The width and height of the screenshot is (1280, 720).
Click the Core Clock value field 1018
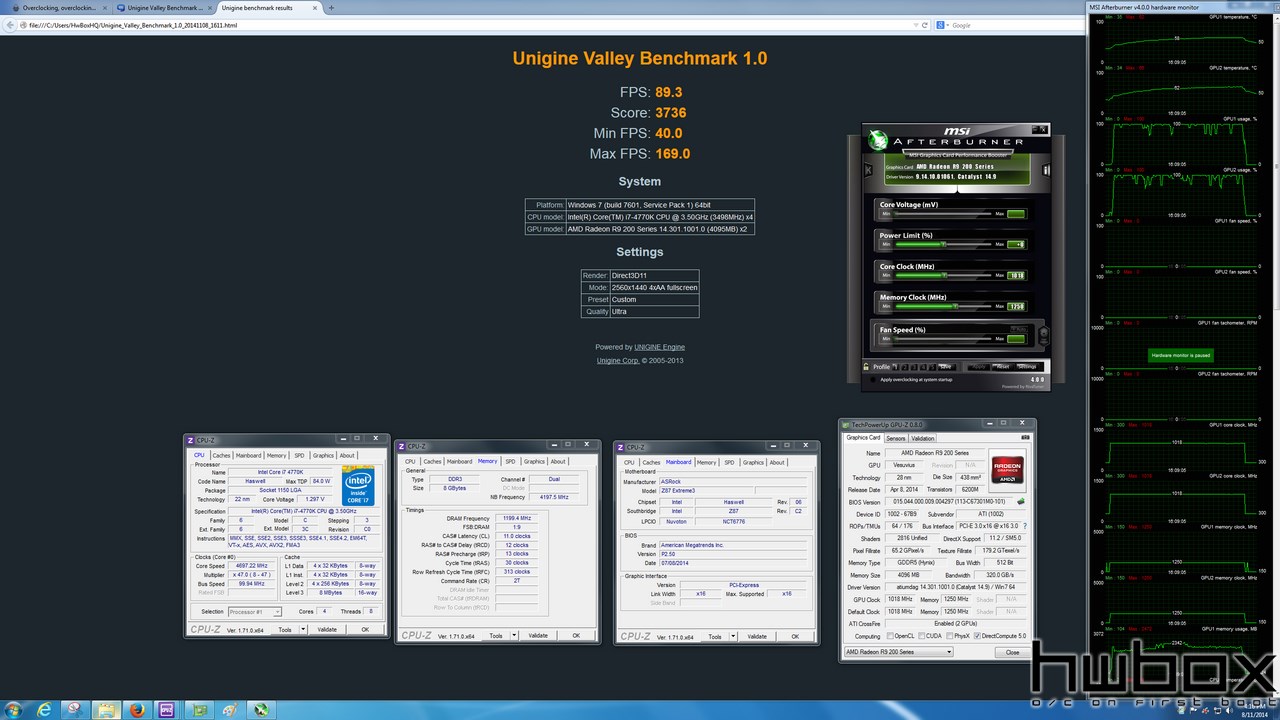pos(1016,275)
